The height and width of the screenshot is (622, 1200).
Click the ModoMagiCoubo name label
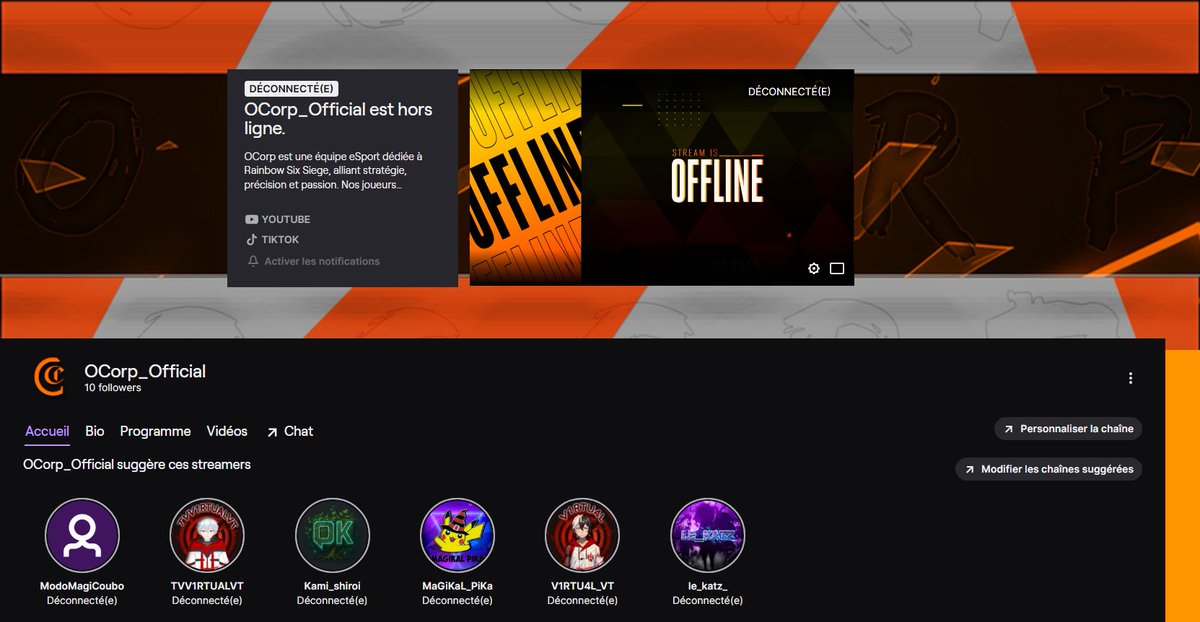point(82,586)
